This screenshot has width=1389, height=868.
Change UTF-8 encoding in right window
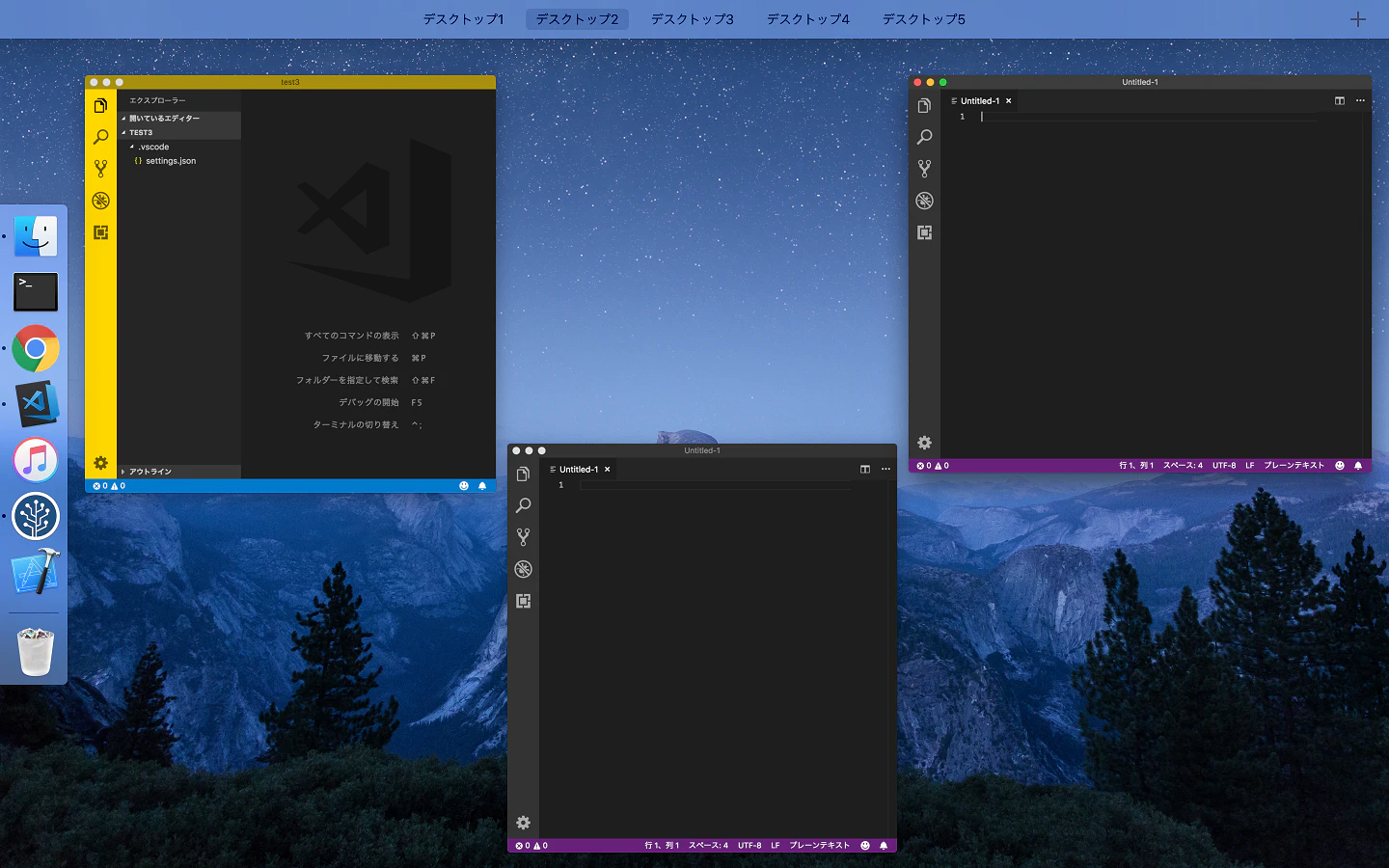1224,466
